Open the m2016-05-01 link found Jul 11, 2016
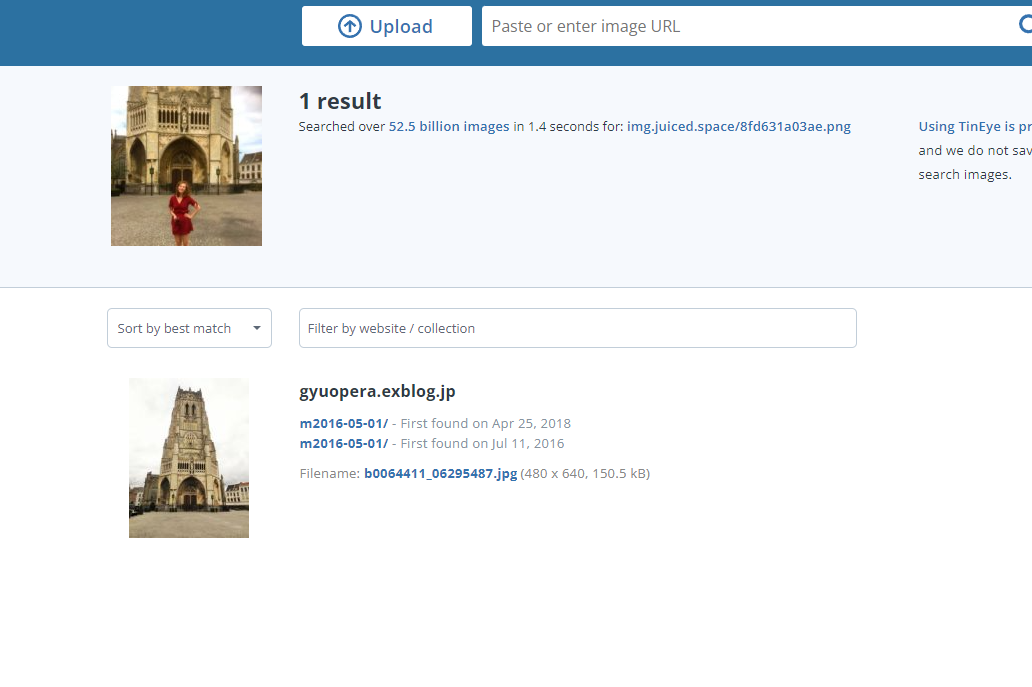 point(343,443)
